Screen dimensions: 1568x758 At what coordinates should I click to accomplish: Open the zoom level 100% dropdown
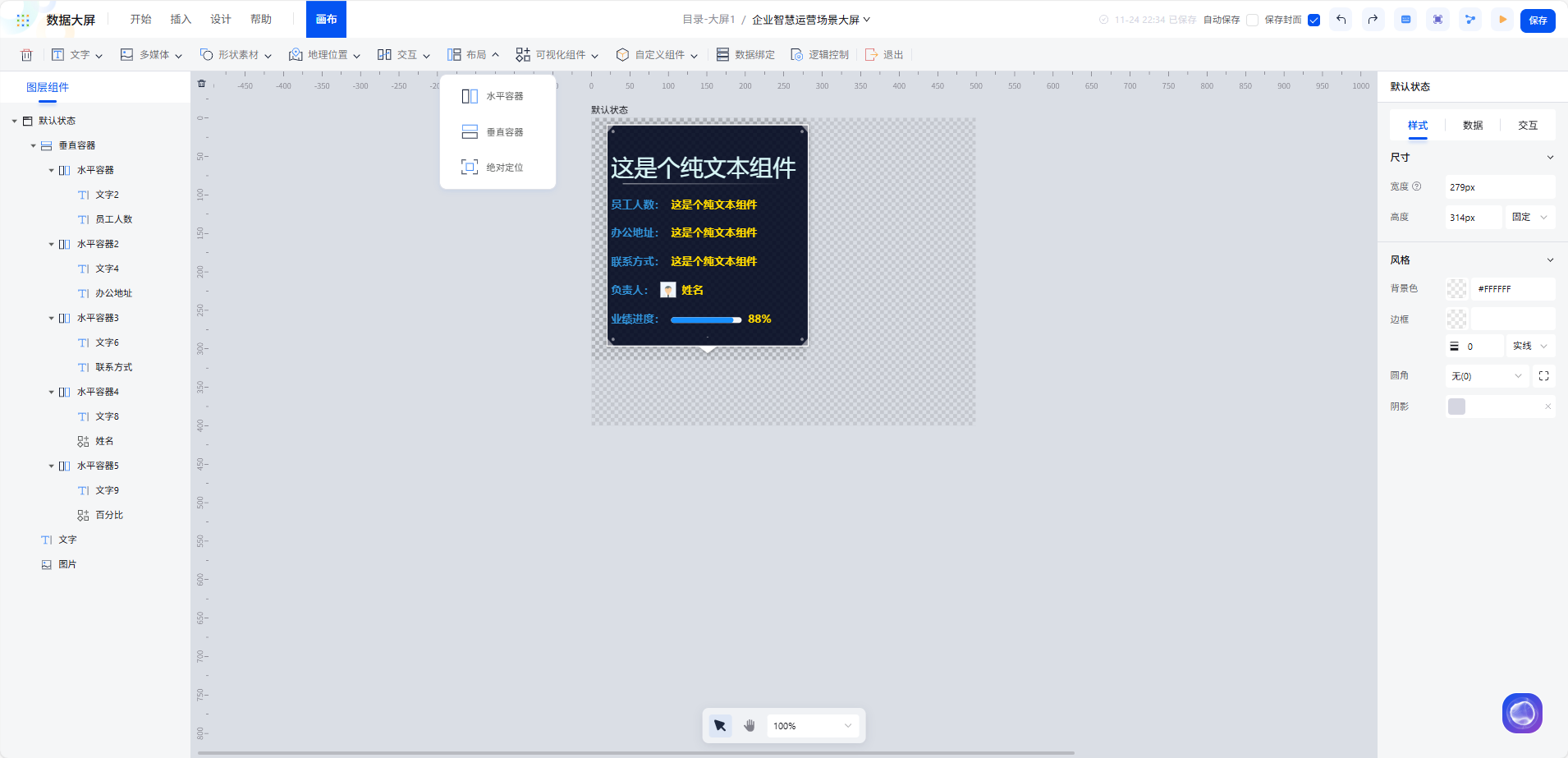click(x=811, y=725)
